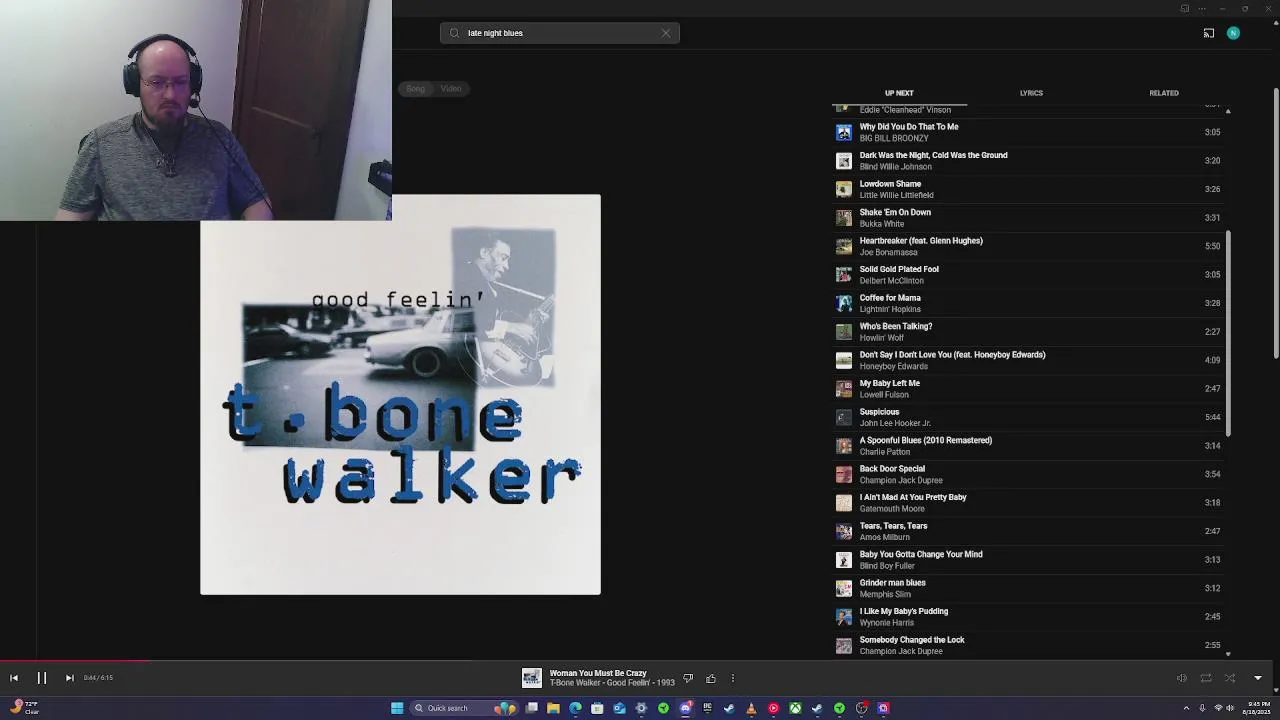Switch to Song mode
Image resolution: width=1280 pixels, height=720 pixels.
[415, 89]
